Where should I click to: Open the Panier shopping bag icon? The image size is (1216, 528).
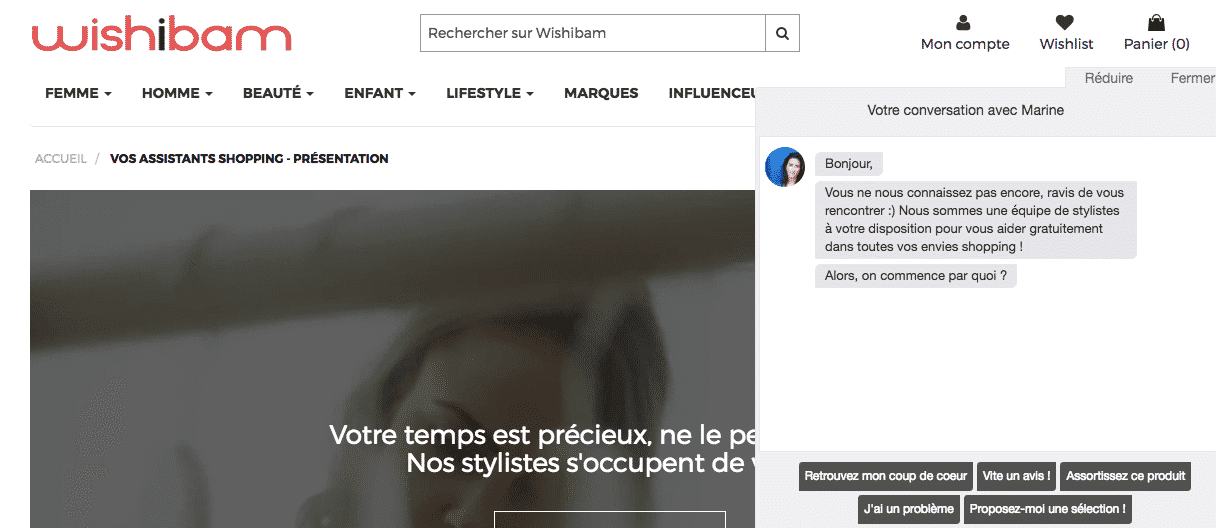tap(1156, 23)
